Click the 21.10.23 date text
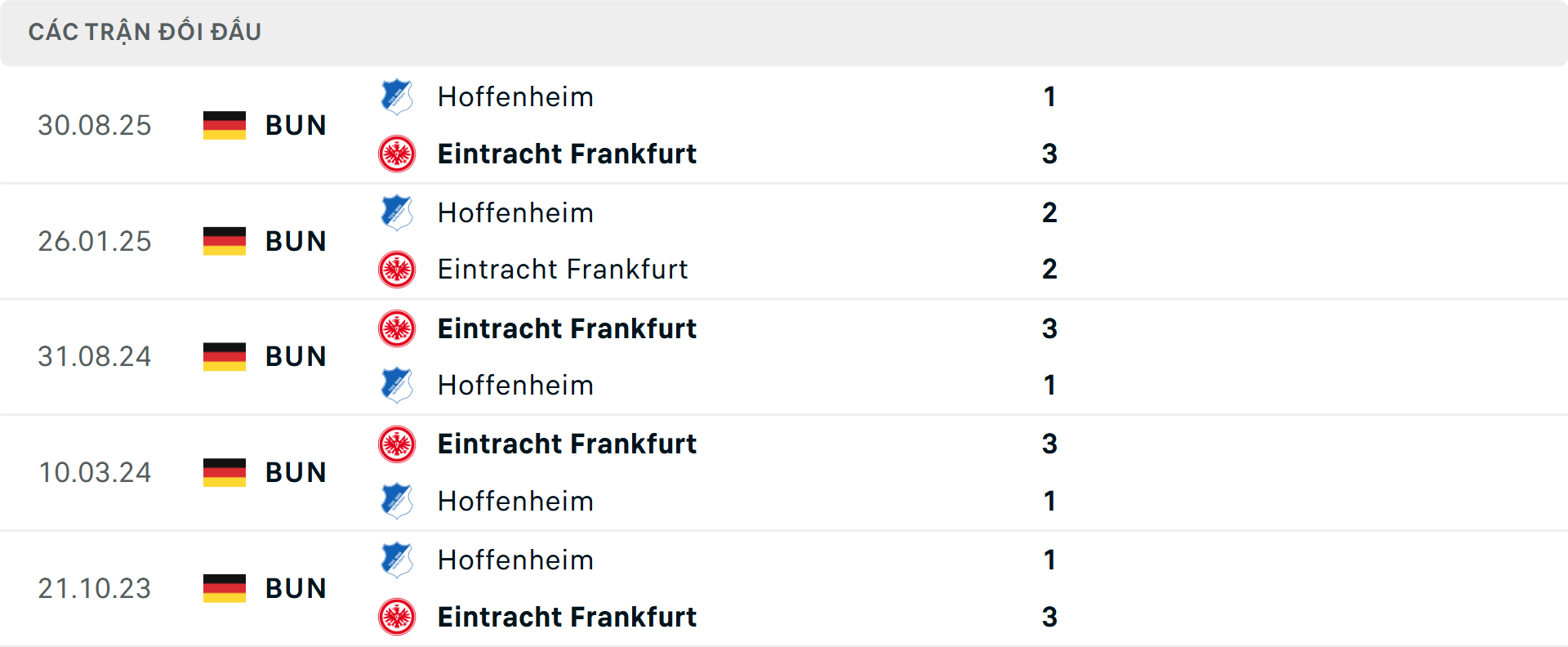The width and height of the screenshot is (1568, 647). click(94, 587)
